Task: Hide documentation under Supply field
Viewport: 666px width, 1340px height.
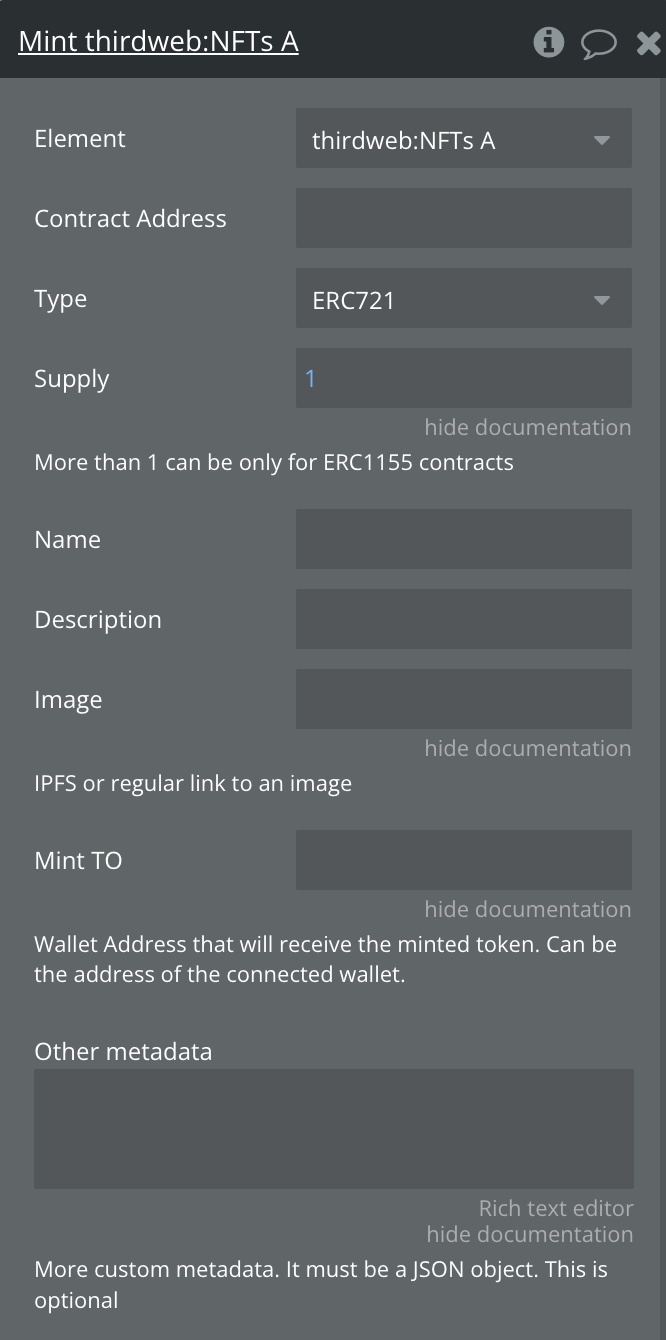Action: coord(527,428)
